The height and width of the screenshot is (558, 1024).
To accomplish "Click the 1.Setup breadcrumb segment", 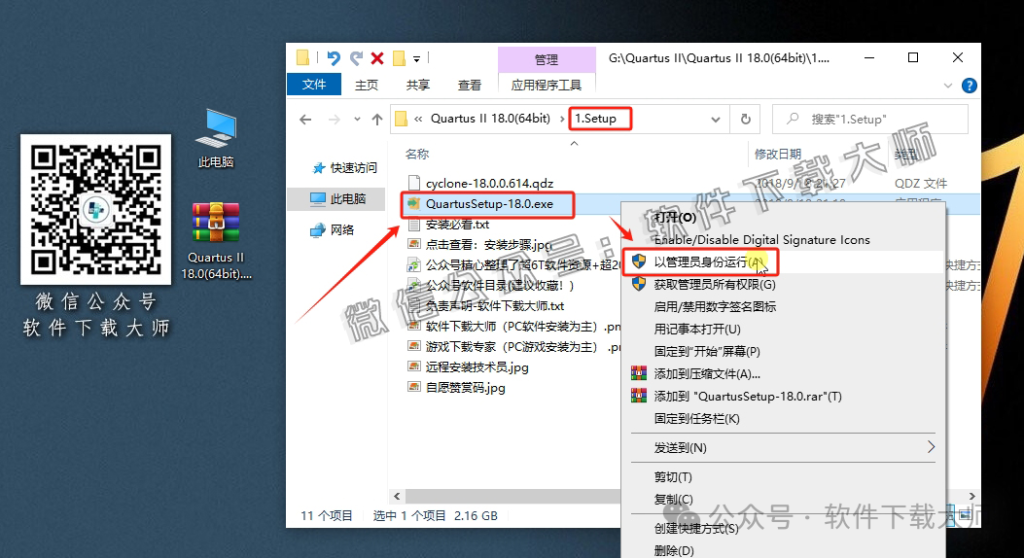I will [x=596, y=118].
